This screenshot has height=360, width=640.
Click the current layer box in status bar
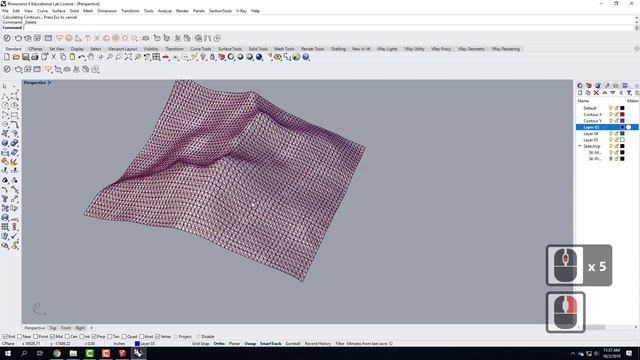pyautogui.click(x=146, y=344)
